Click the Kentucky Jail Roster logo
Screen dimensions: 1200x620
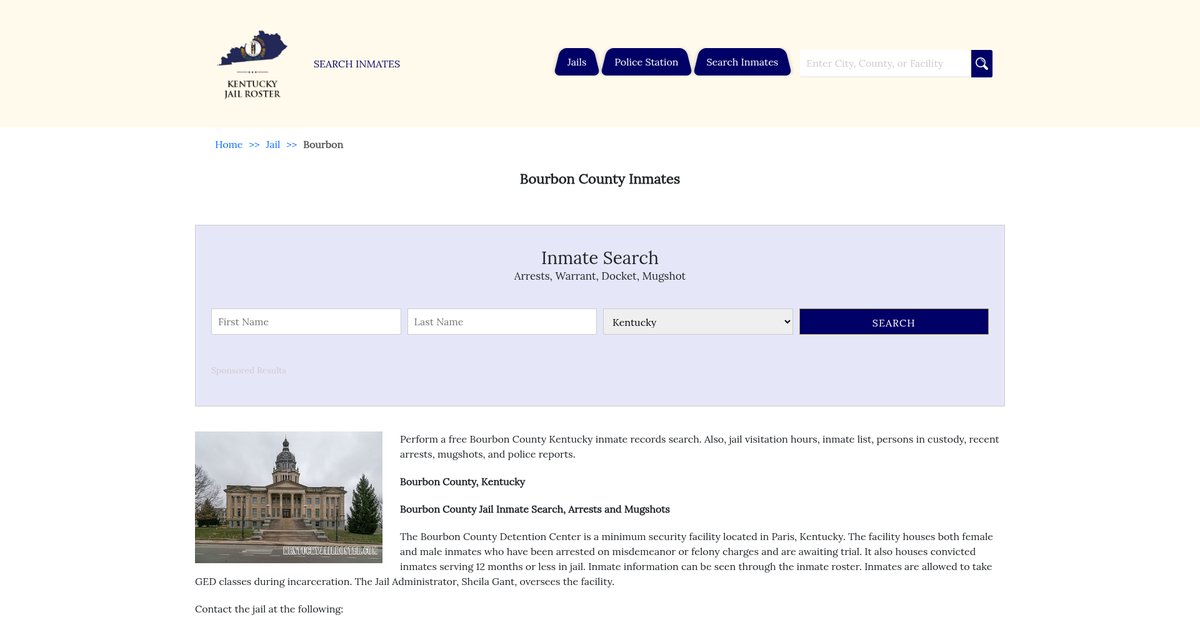pos(252,64)
